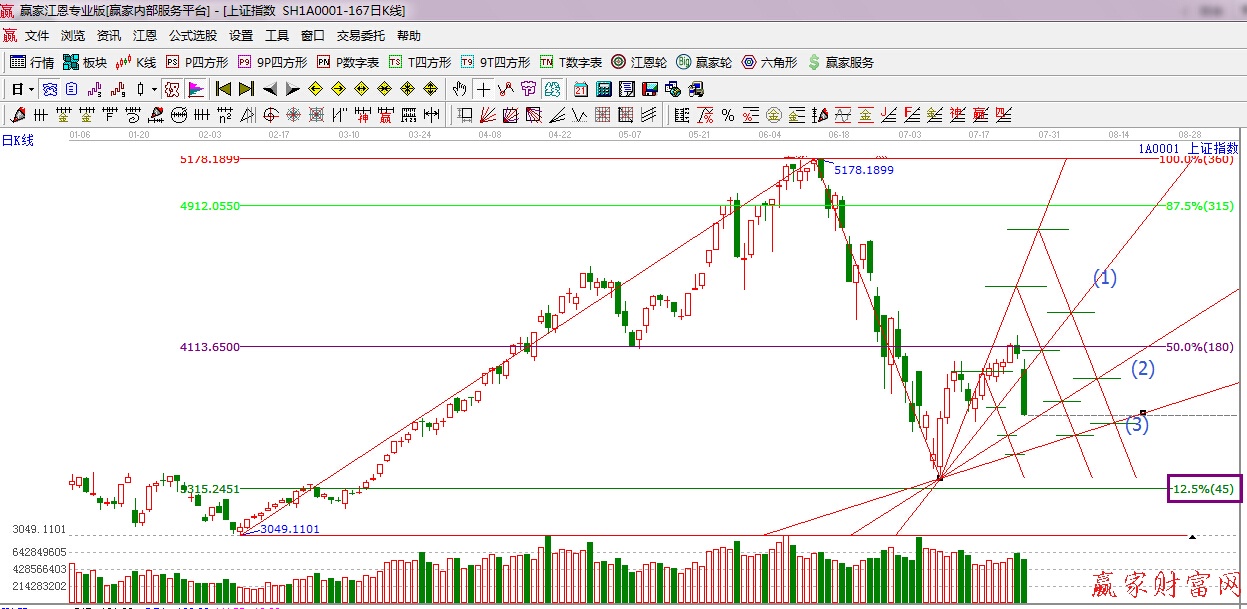Select the hand pan tool
Viewport: 1247px width, 609px height.
[x=459, y=89]
